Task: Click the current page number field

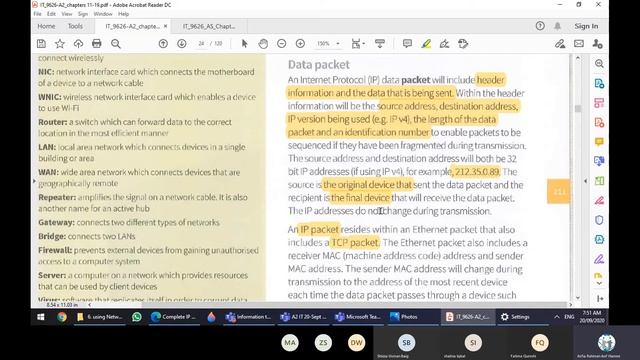Action: tap(201, 44)
